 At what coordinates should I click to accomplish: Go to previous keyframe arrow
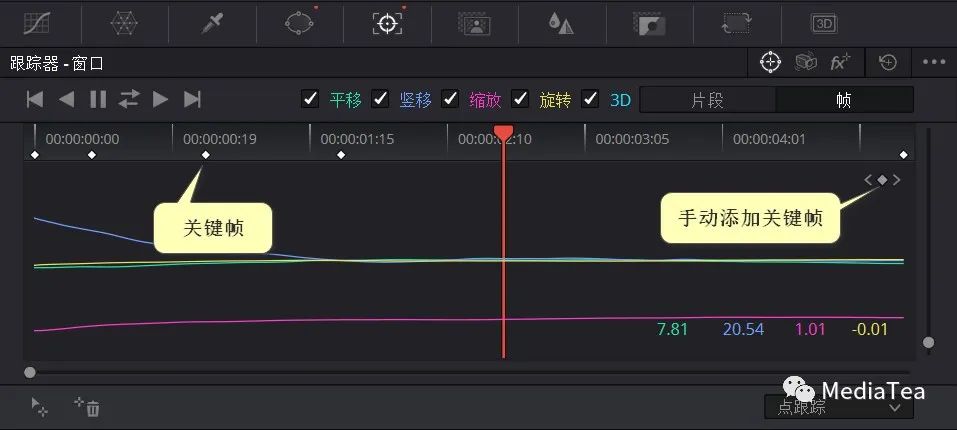pos(868,180)
